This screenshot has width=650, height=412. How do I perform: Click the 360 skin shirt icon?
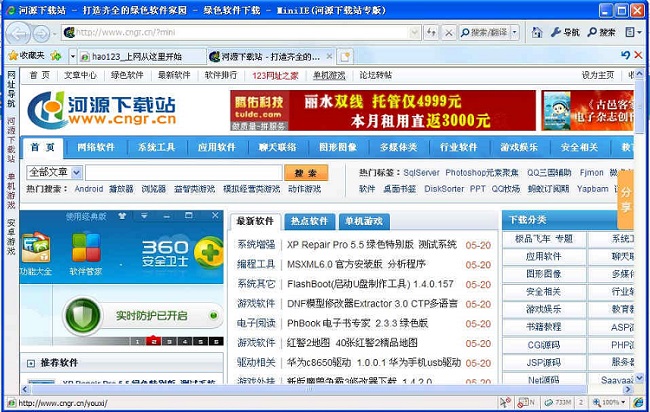(x=122, y=216)
